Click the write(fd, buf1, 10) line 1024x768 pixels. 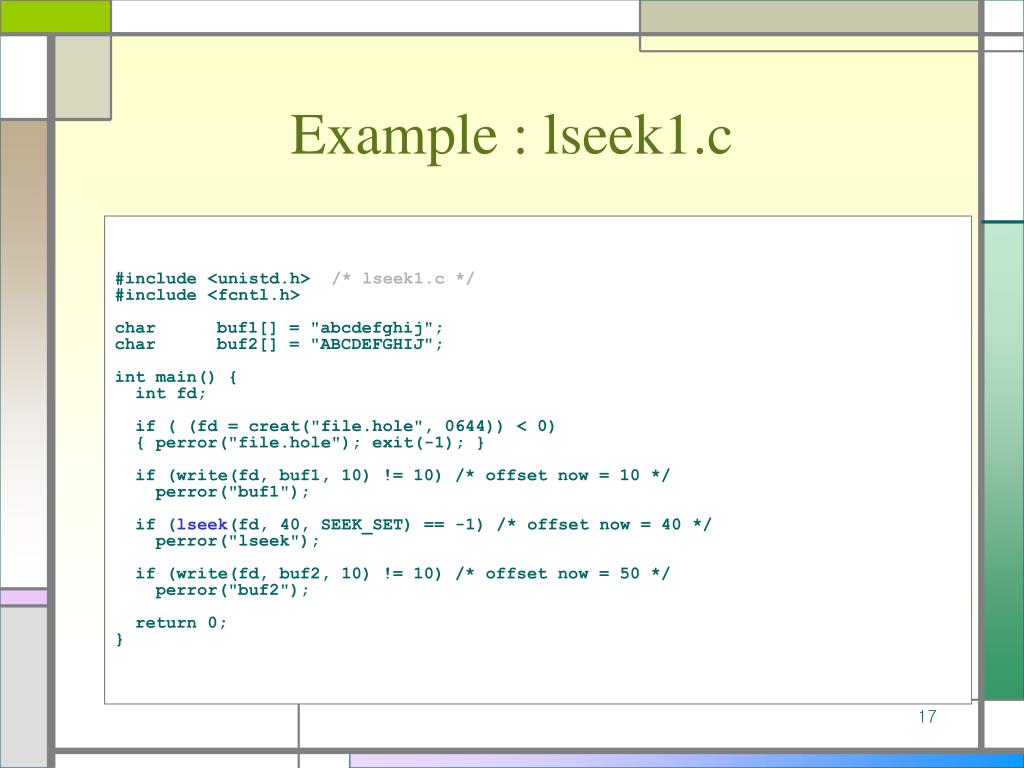402,475
